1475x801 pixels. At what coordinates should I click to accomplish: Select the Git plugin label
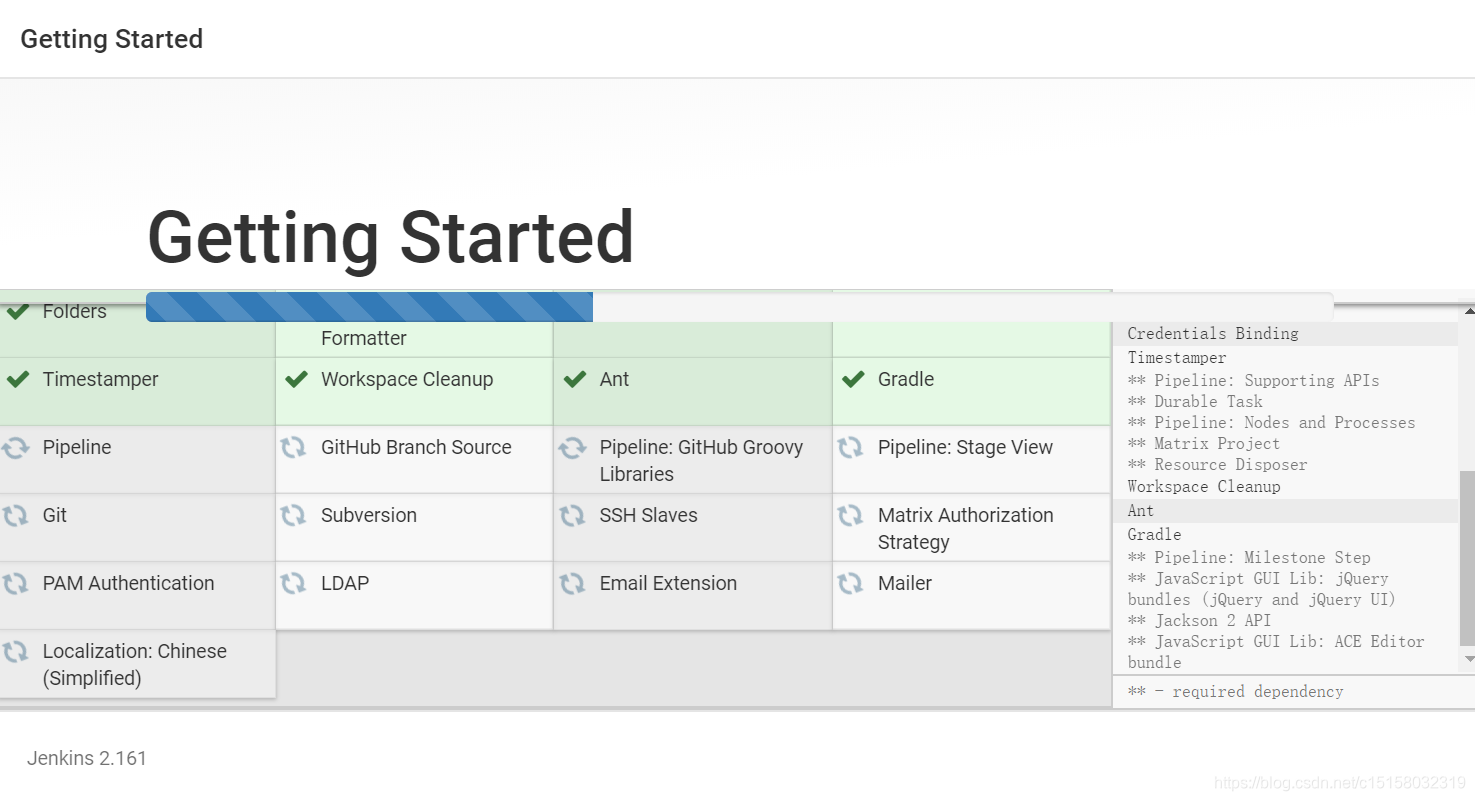click(55, 516)
